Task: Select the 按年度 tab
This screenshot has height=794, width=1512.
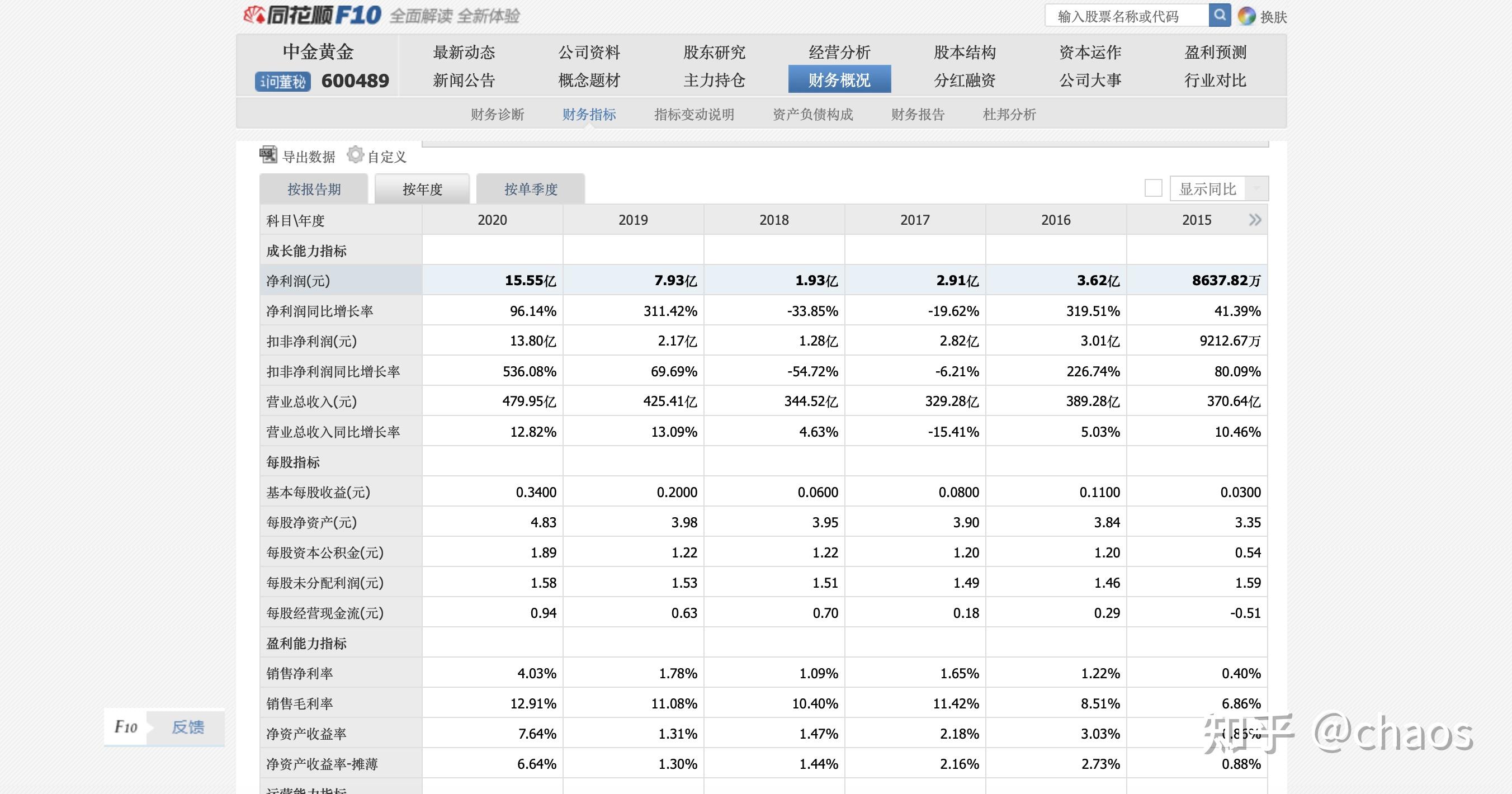Action: point(422,189)
